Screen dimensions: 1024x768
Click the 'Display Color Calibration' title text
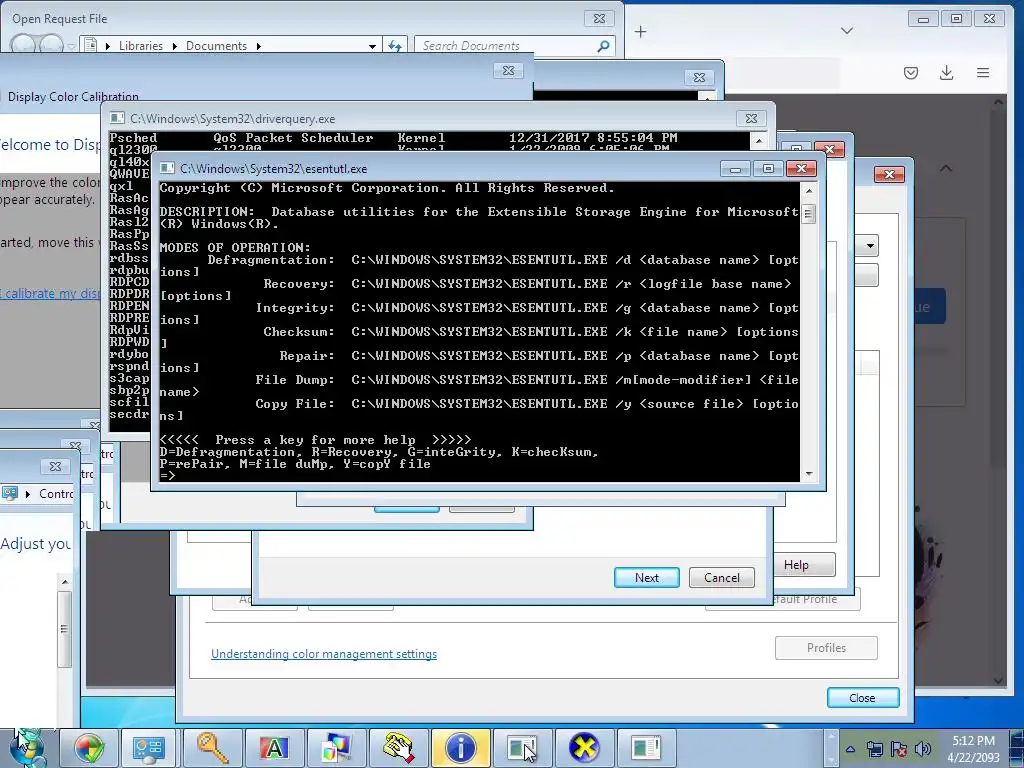coord(73,97)
